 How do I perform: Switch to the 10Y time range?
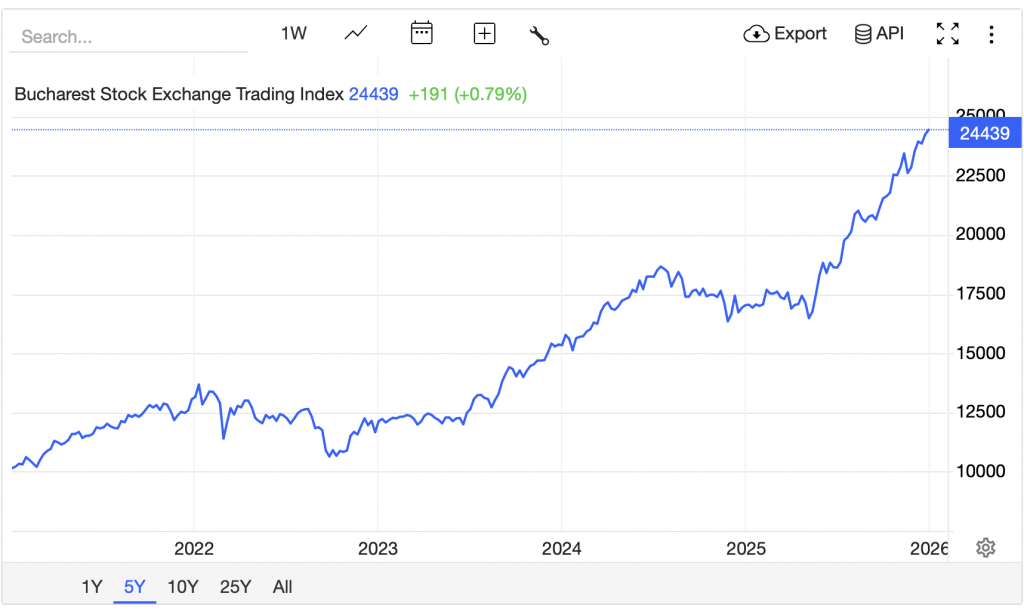(x=183, y=587)
